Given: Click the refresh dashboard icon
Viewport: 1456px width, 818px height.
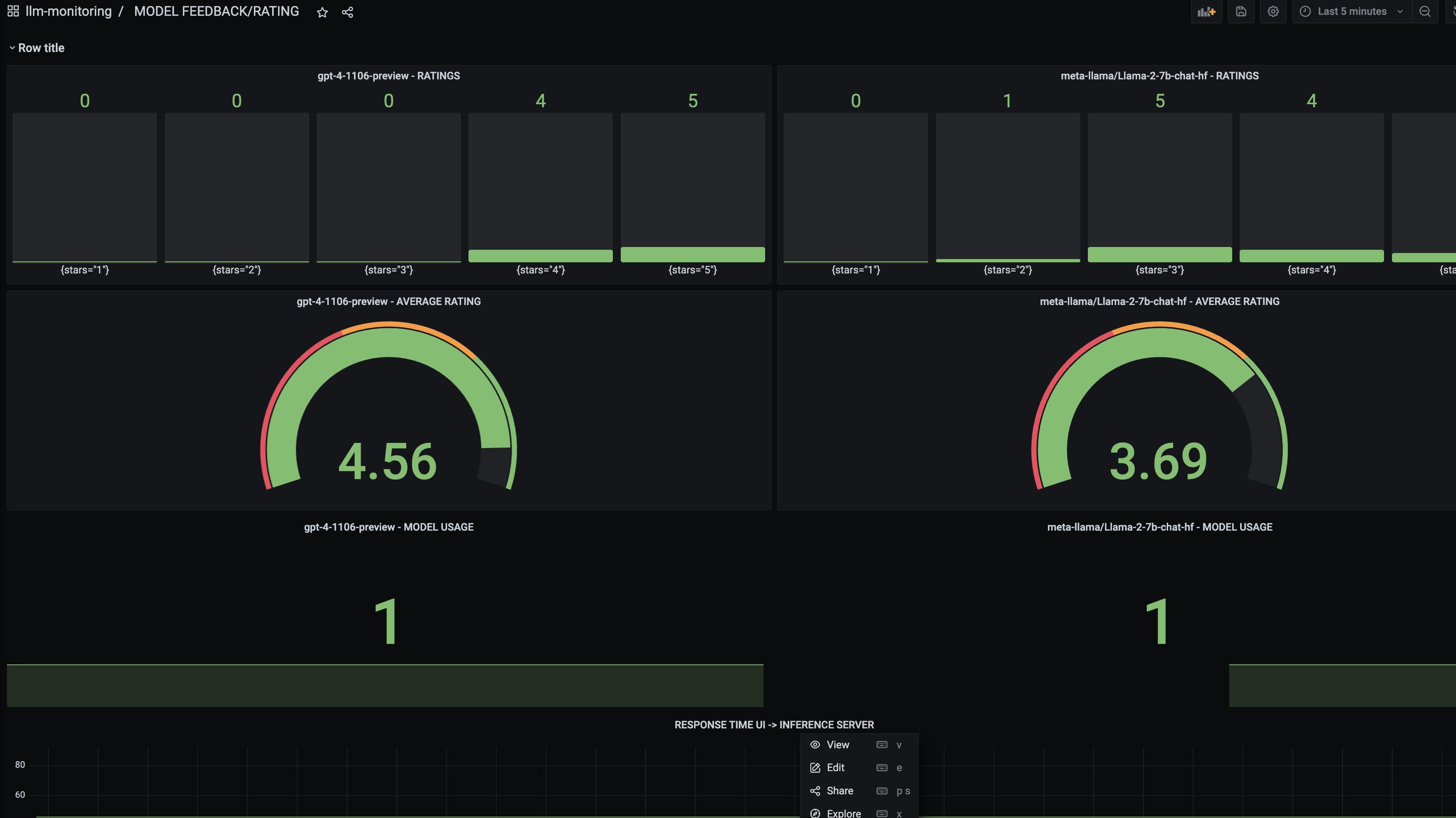Looking at the screenshot, I should [x=1453, y=12].
